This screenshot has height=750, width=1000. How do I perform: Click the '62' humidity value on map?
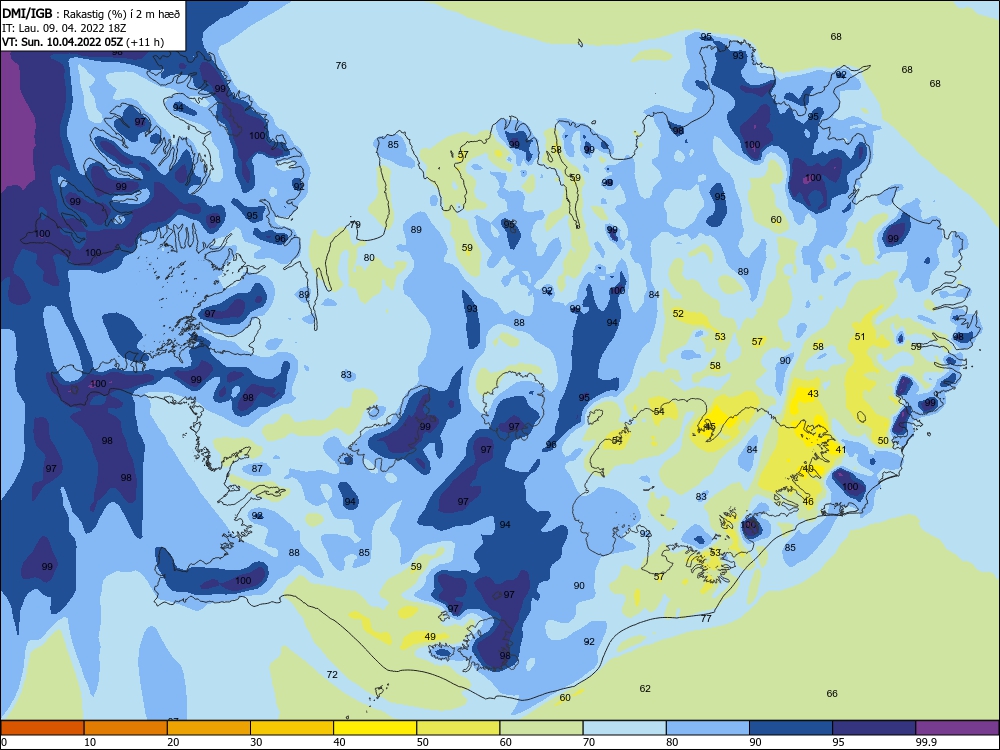(x=645, y=688)
